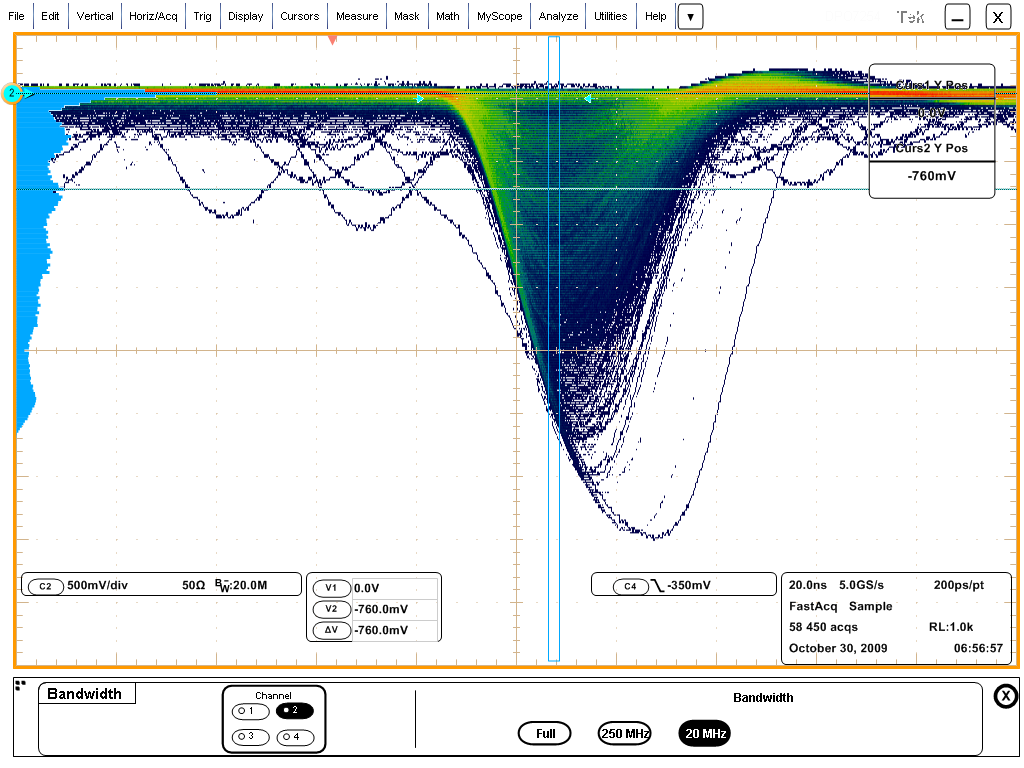Expand the menu bar dropdown arrow
This screenshot has height=768, width=1024.
(x=690, y=17)
